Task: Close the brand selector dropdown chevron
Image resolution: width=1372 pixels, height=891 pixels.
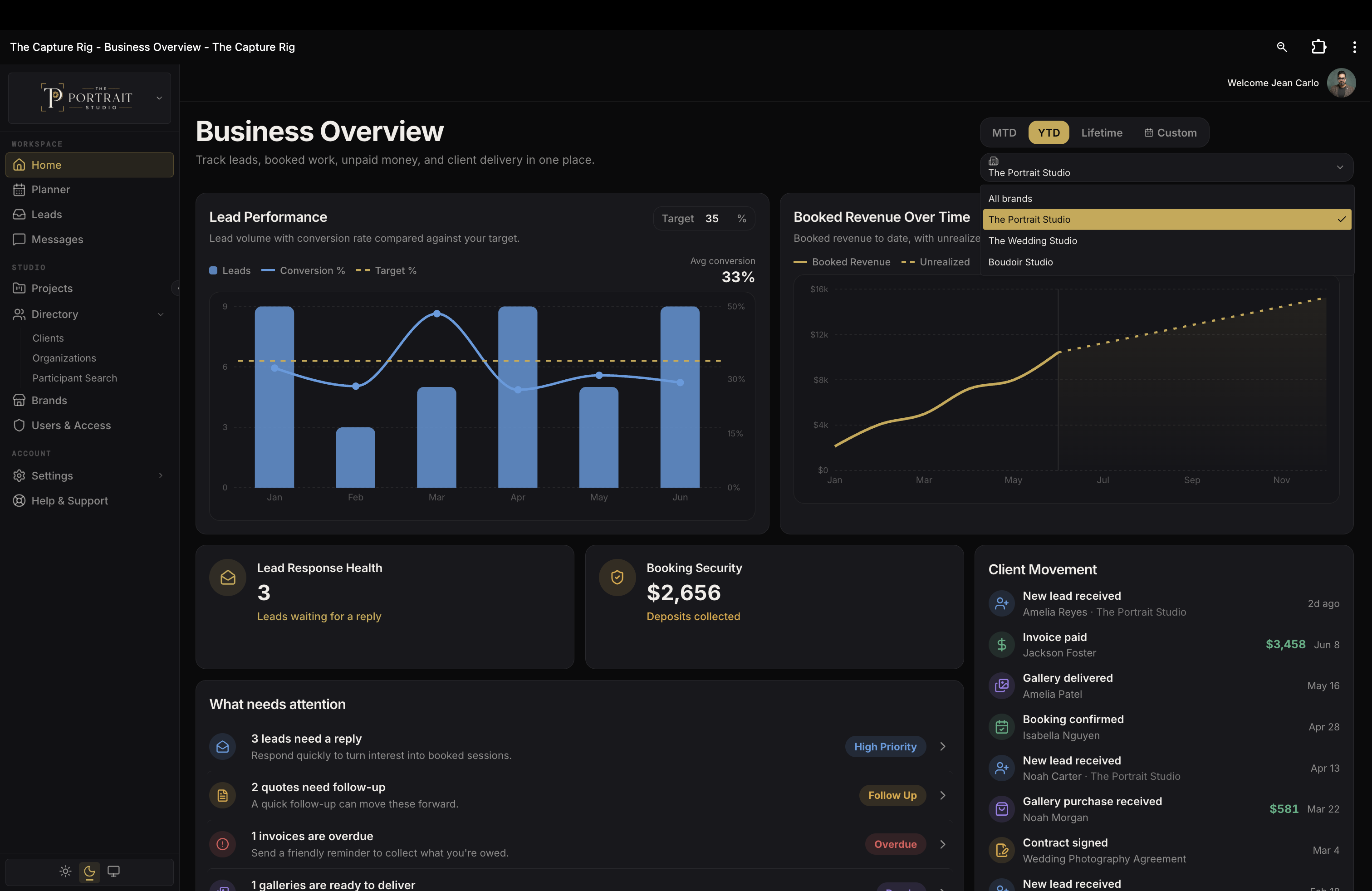Action: (x=1340, y=167)
